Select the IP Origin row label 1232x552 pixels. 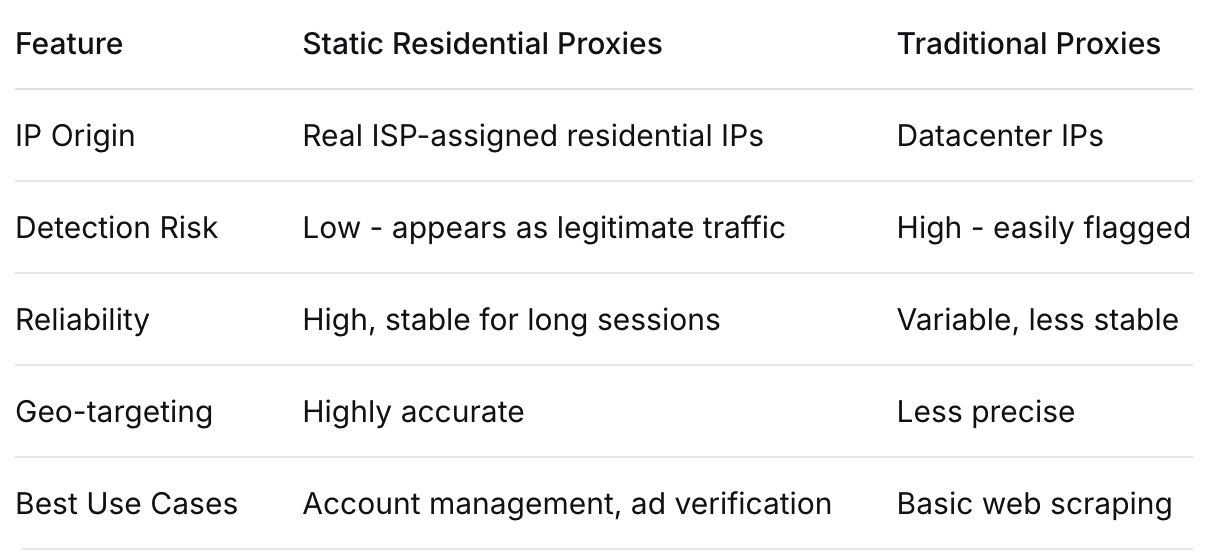[x=75, y=136]
